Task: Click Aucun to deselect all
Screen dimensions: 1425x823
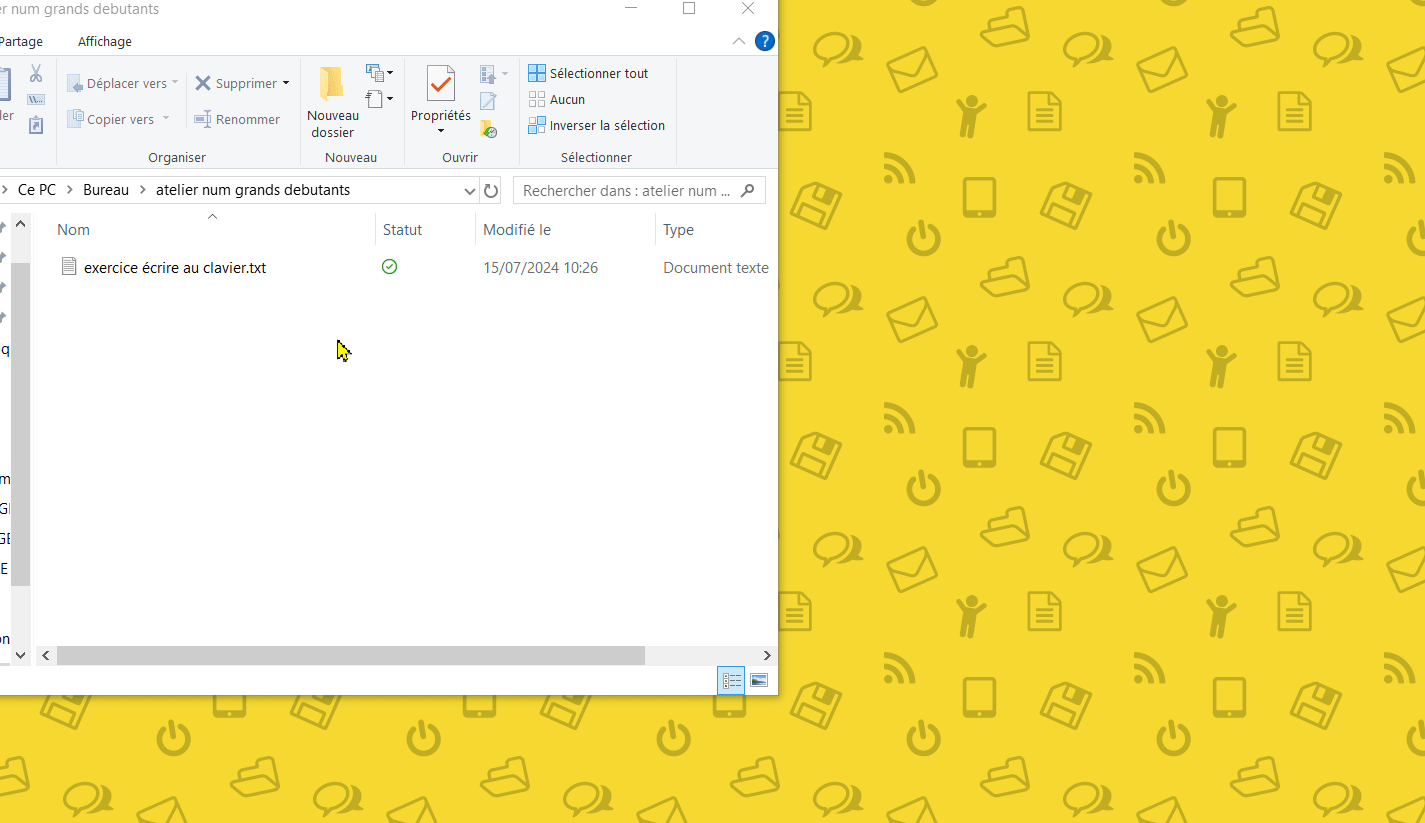Action: 557,99
